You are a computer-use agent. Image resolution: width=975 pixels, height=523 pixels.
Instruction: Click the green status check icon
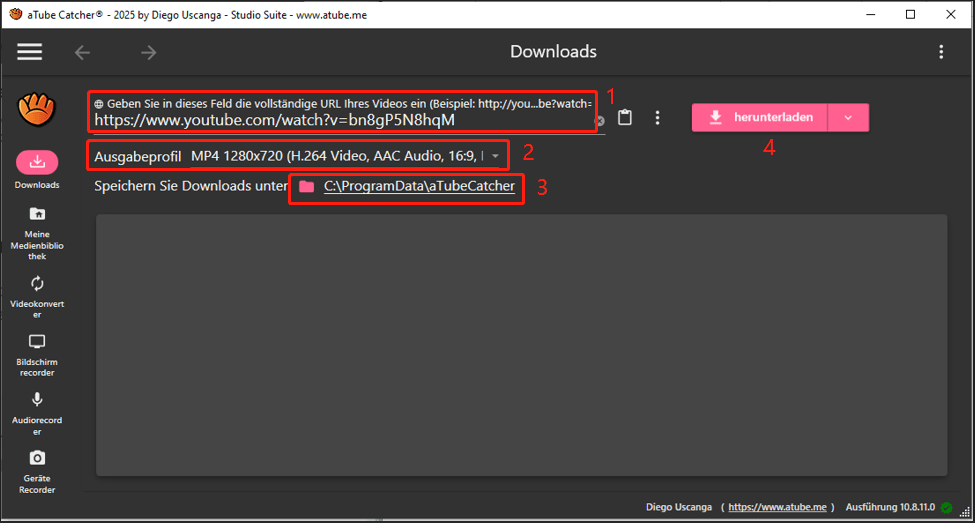946,507
